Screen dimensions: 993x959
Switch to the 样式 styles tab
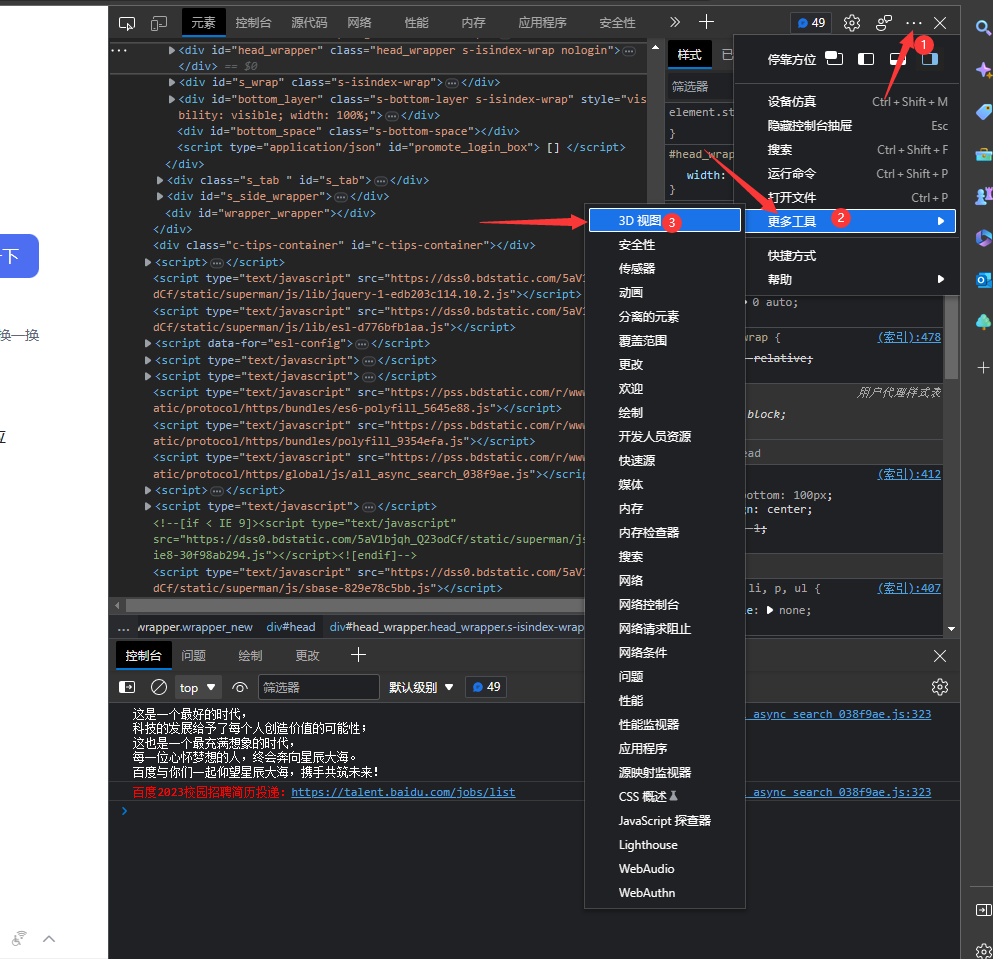(x=690, y=55)
